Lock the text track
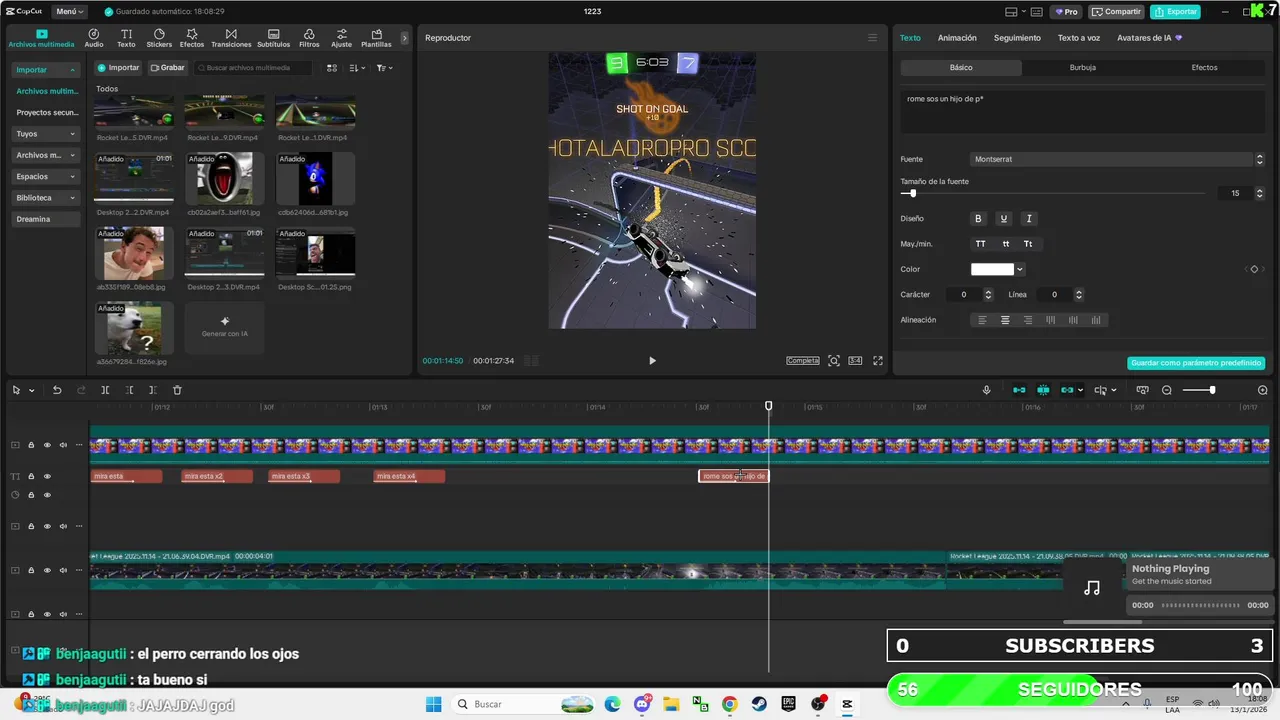 click(x=31, y=476)
